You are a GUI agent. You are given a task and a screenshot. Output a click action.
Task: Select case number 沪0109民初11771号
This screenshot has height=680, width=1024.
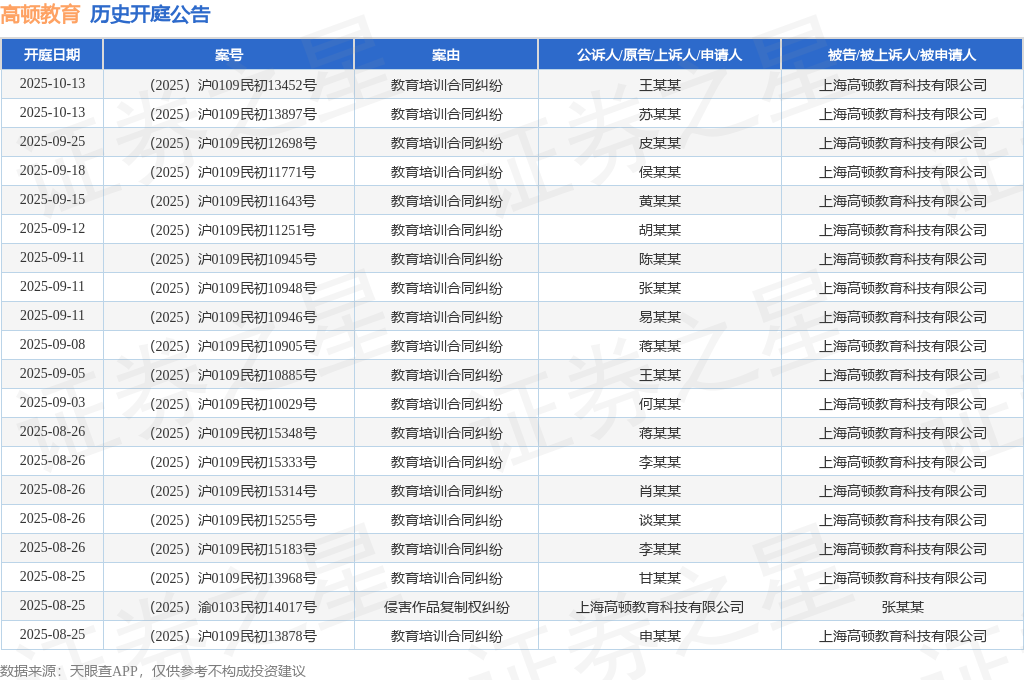257,172
